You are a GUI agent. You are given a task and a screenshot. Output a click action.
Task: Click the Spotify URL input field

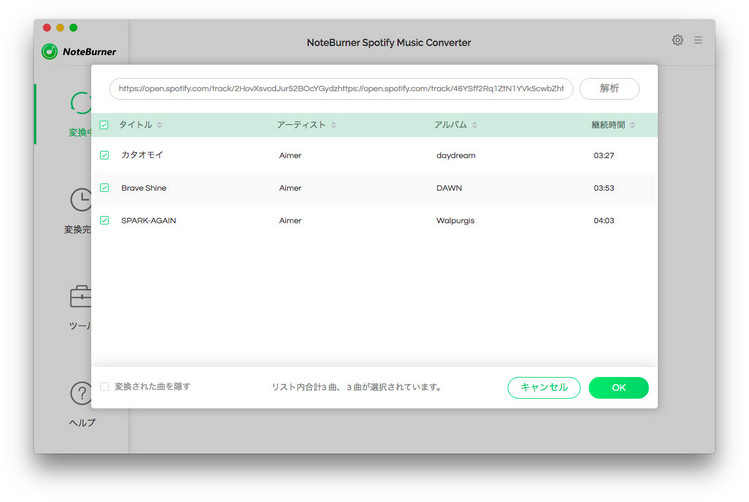(341, 89)
